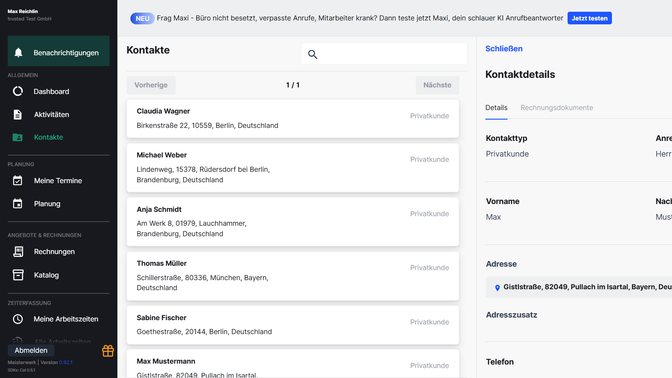
Task: Click the Jetzt testen button
Action: [x=589, y=18]
